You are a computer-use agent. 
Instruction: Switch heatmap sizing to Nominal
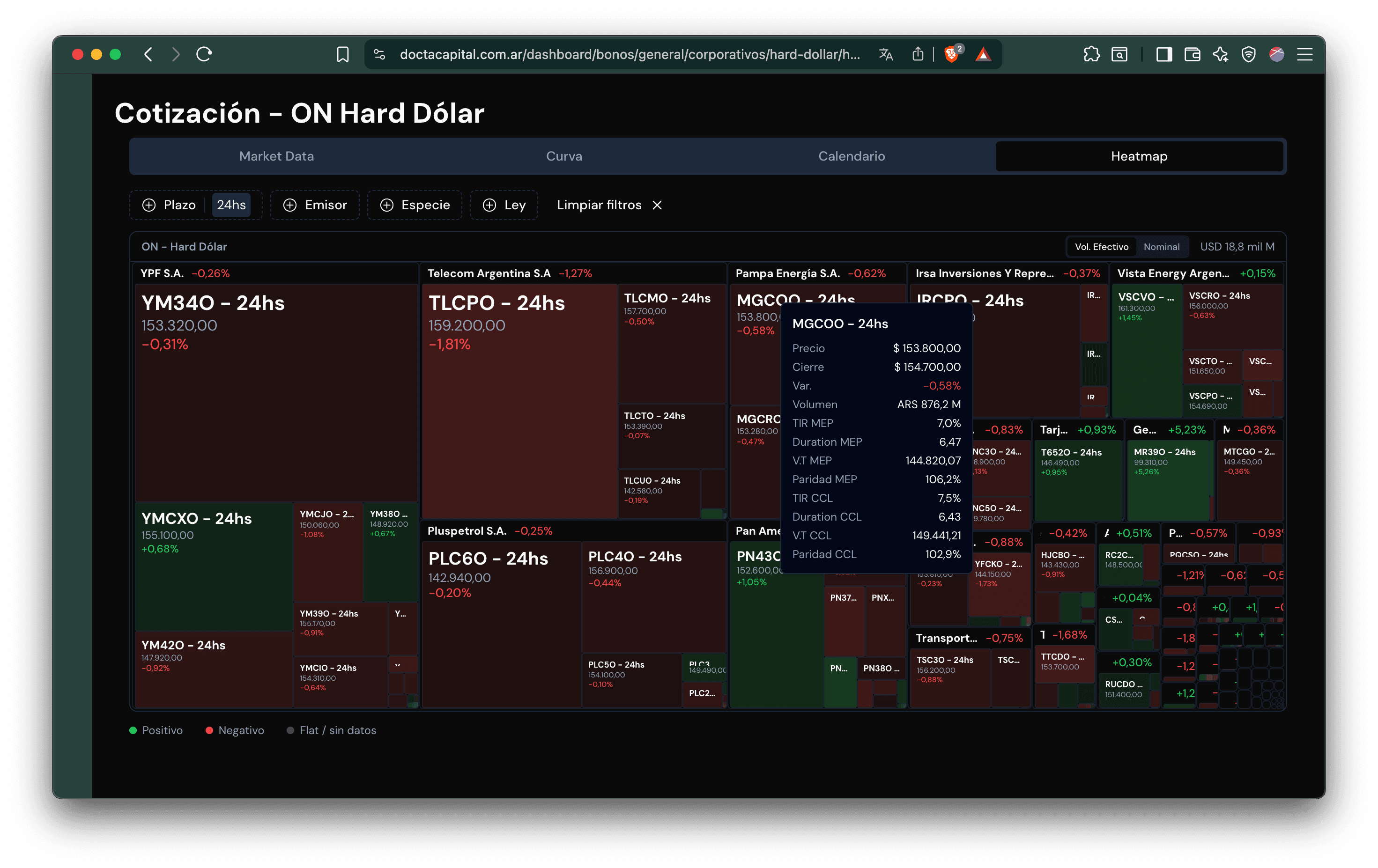click(1161, 247)
